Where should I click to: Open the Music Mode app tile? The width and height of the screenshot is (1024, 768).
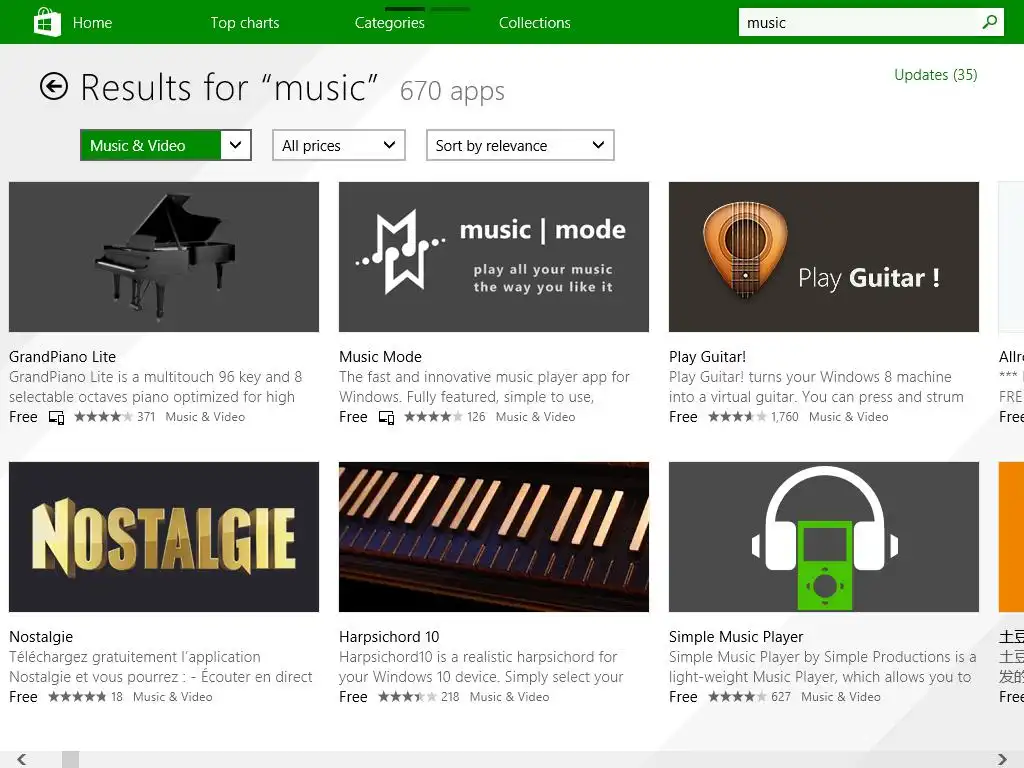[494, 257]
